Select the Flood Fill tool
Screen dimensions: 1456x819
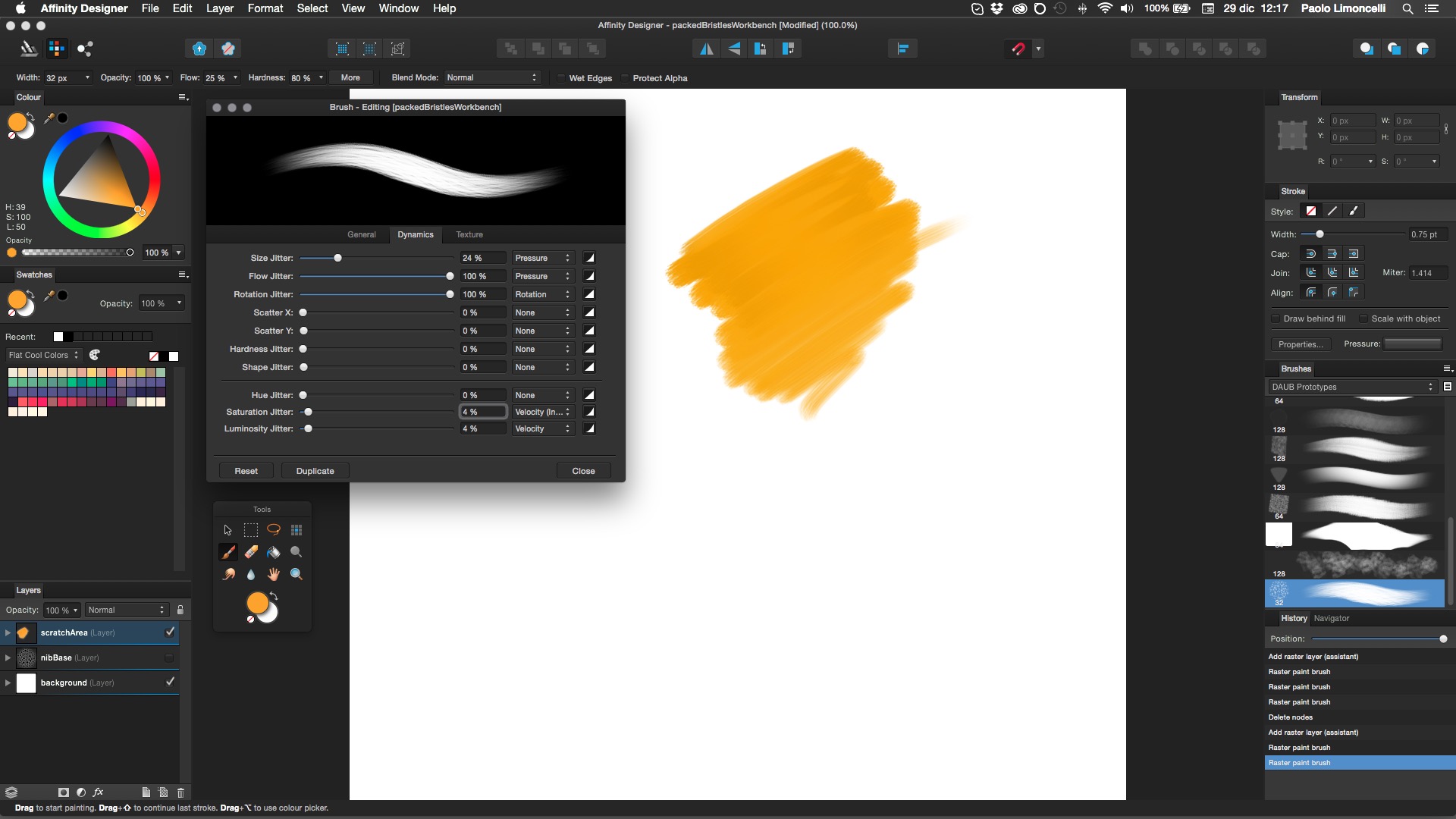(274, 552)
